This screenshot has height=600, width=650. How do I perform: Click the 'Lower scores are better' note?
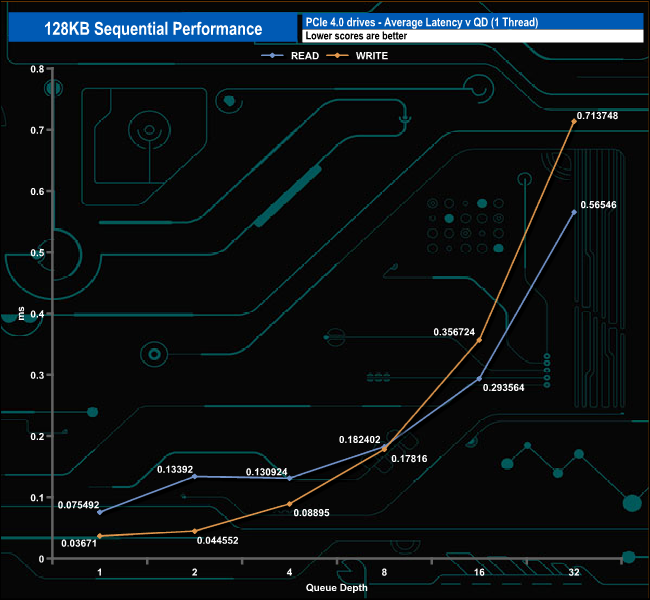(356, 36)
